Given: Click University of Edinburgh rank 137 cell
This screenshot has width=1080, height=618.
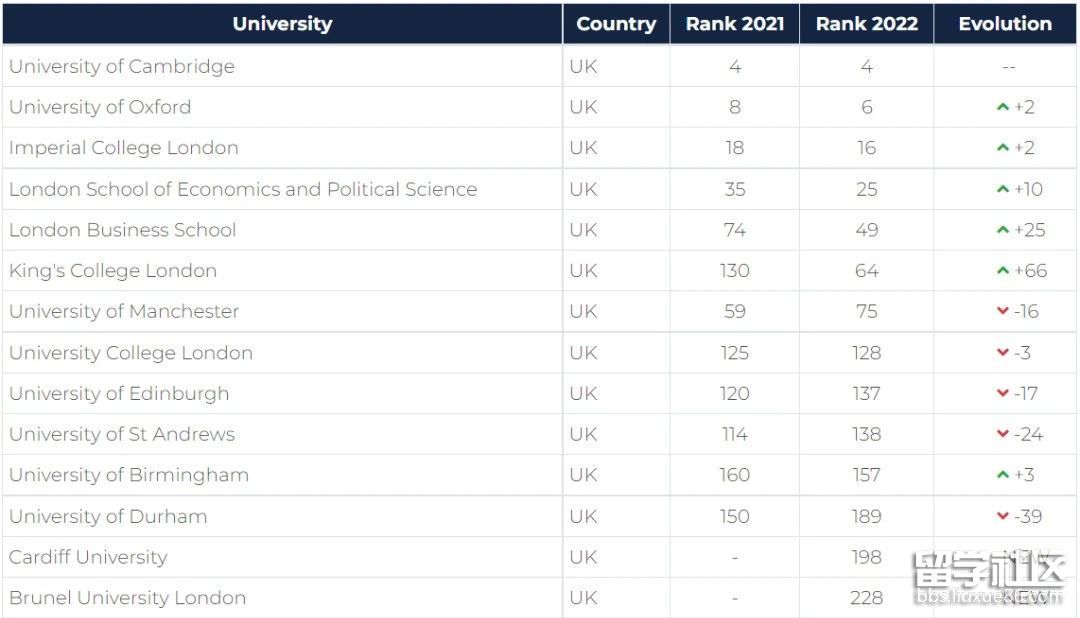Looking at the screenshot, I should 866,393.
